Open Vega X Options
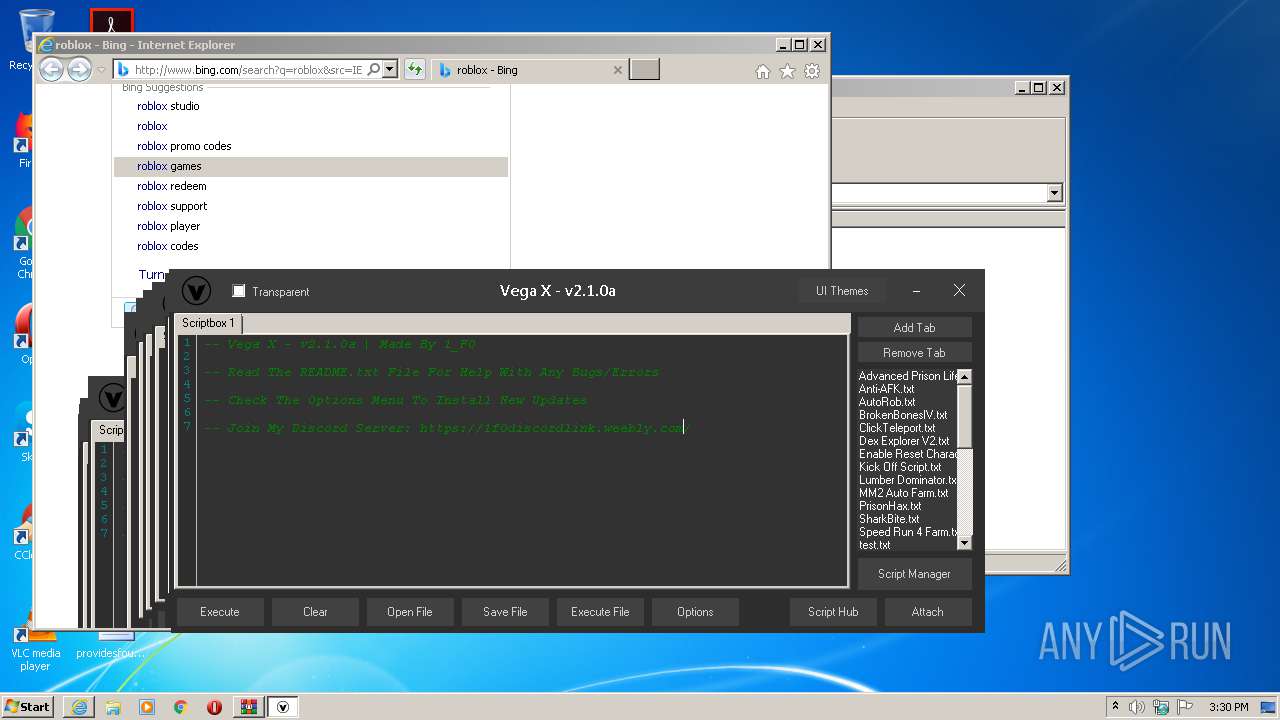This screenshot has width=1280, height=720. [x=695, y=612]
